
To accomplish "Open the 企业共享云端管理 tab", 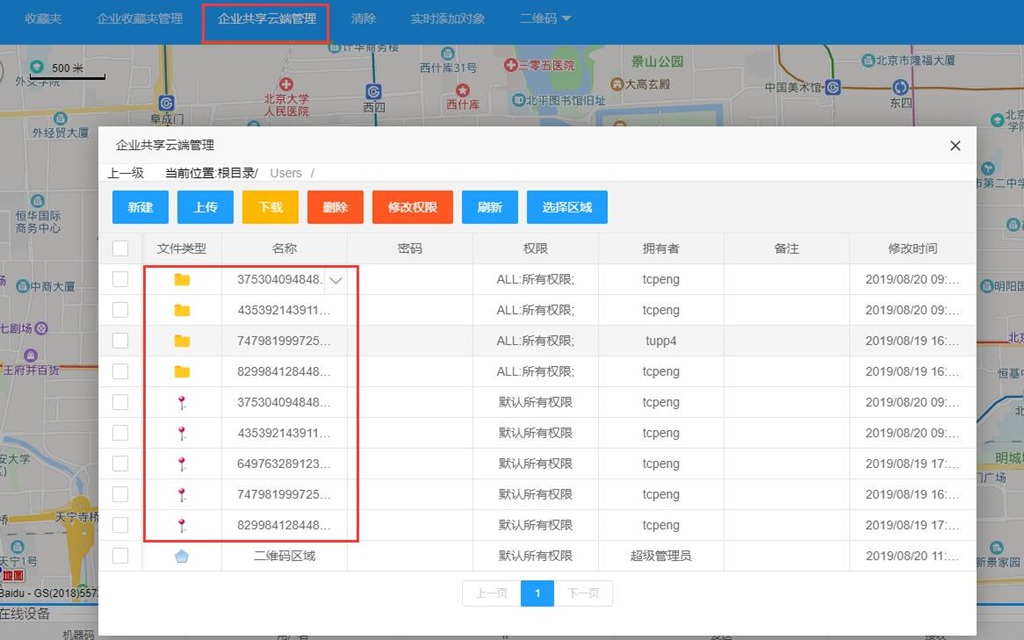I will tap(266, 19).
